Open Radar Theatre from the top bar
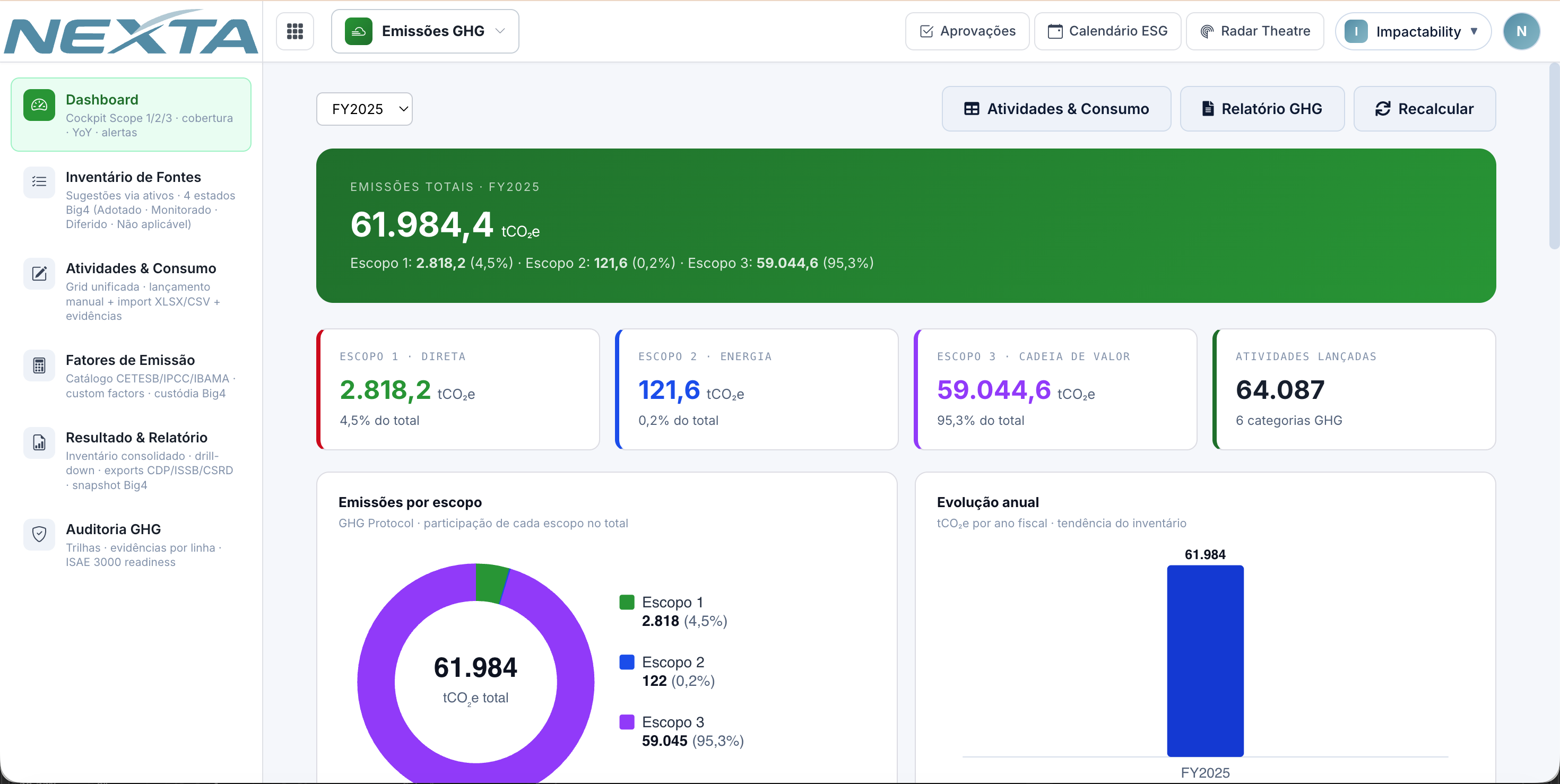This screenshot has width=1560, height=784. (x=1255, y=31)
